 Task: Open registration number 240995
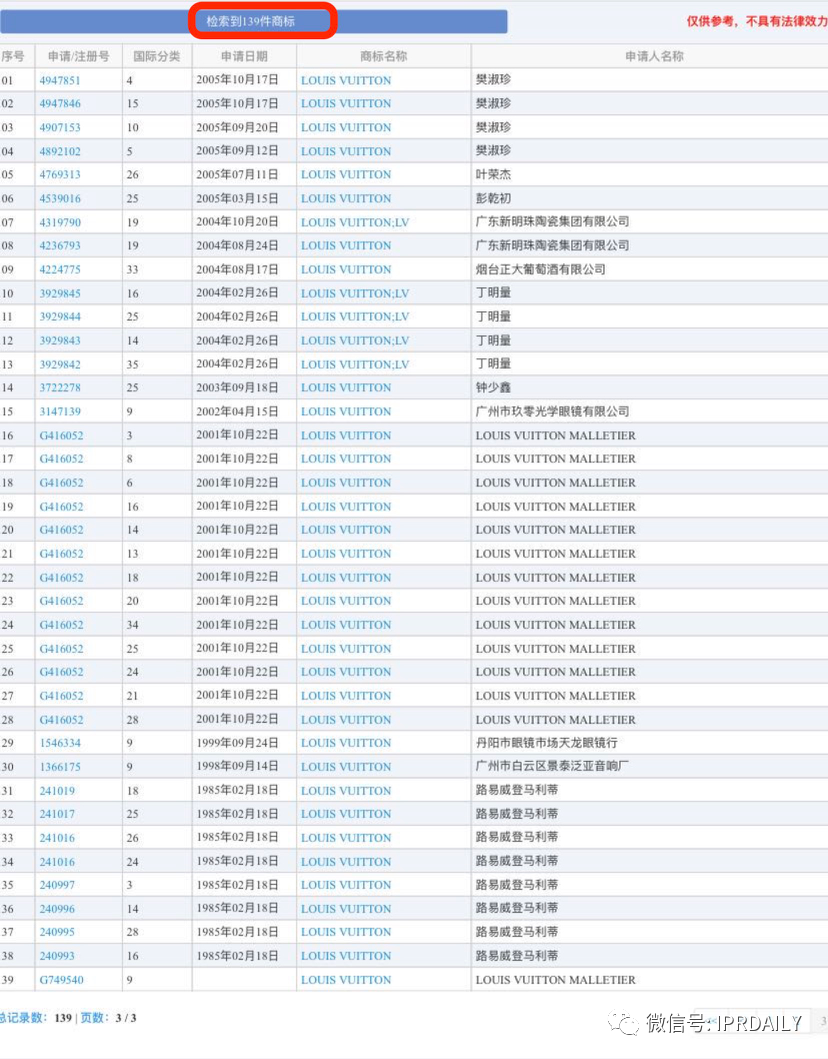pos(57,932)
